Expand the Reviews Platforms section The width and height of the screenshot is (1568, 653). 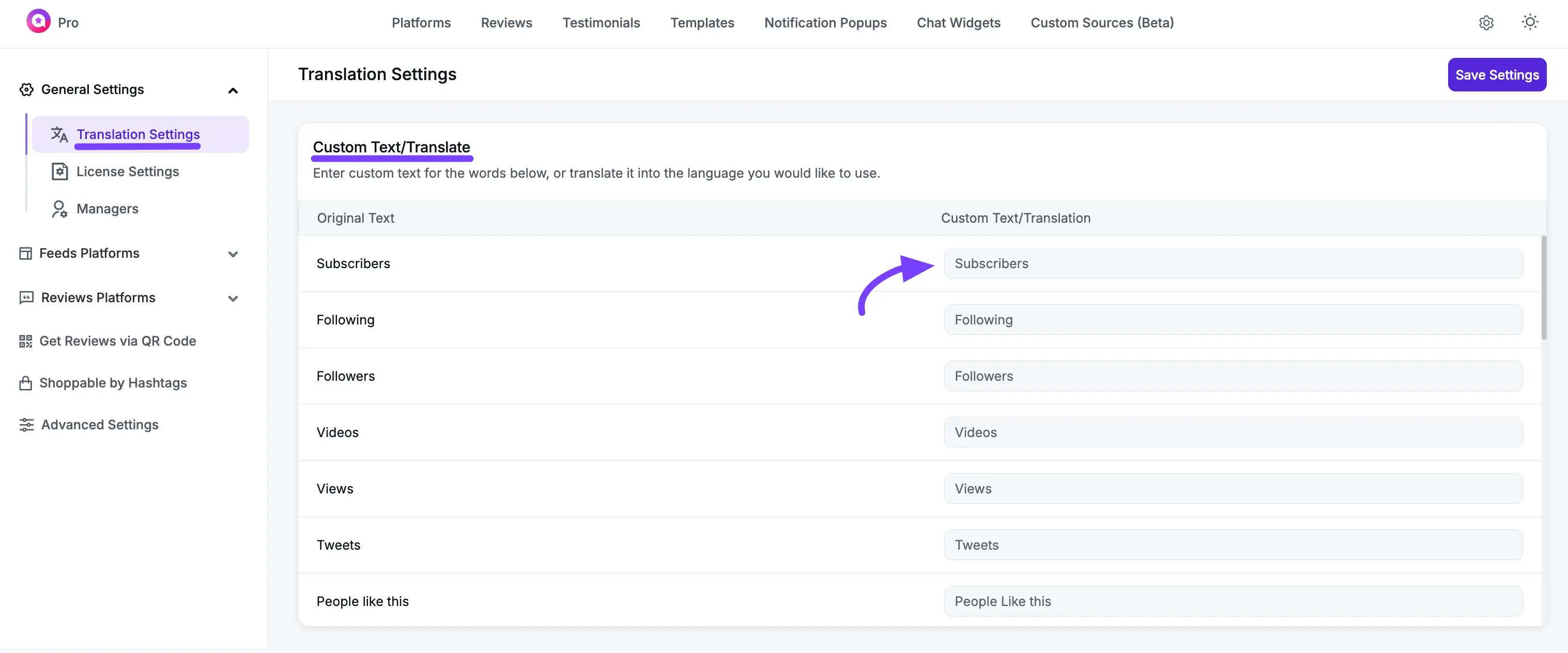coord(233,298)
